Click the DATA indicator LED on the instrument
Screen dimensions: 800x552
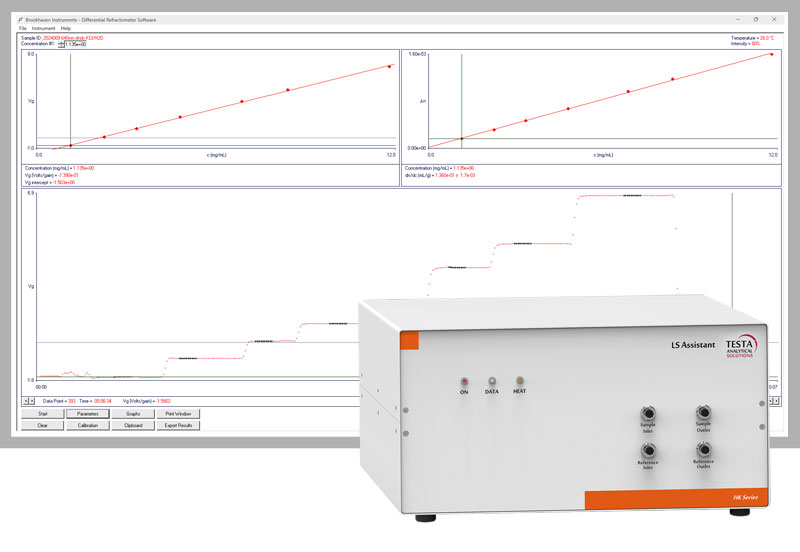[x=492, y=381]
